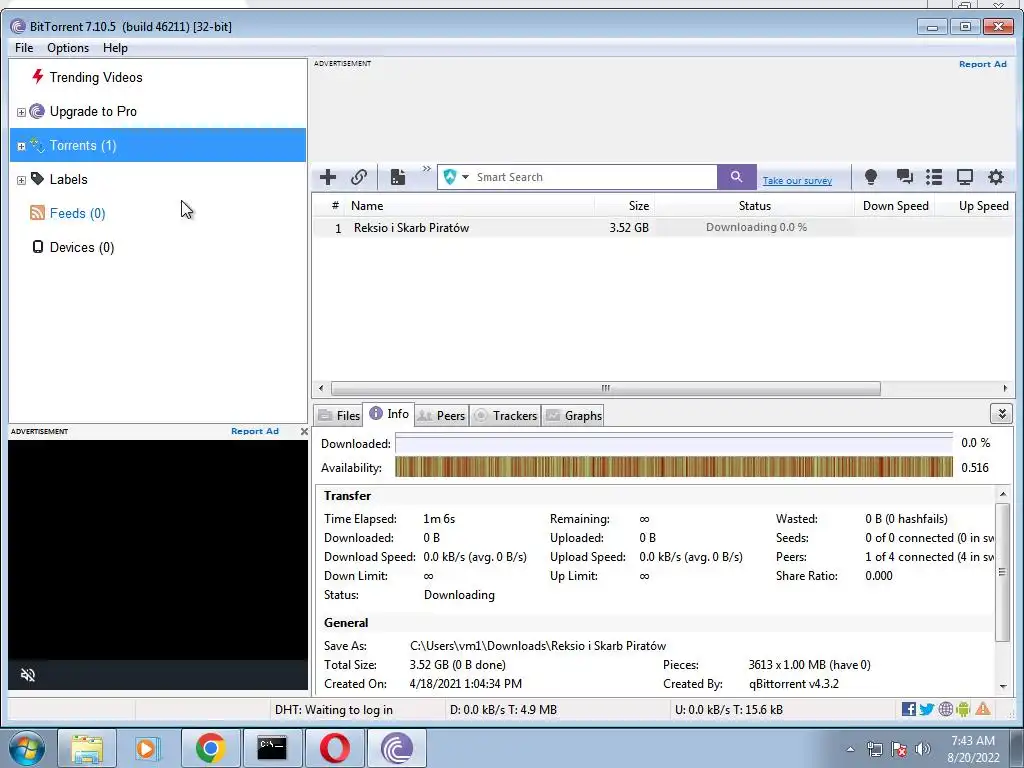Click the Facebook icon in status bar
The image size is (1024, 768).
click(908, 709)
